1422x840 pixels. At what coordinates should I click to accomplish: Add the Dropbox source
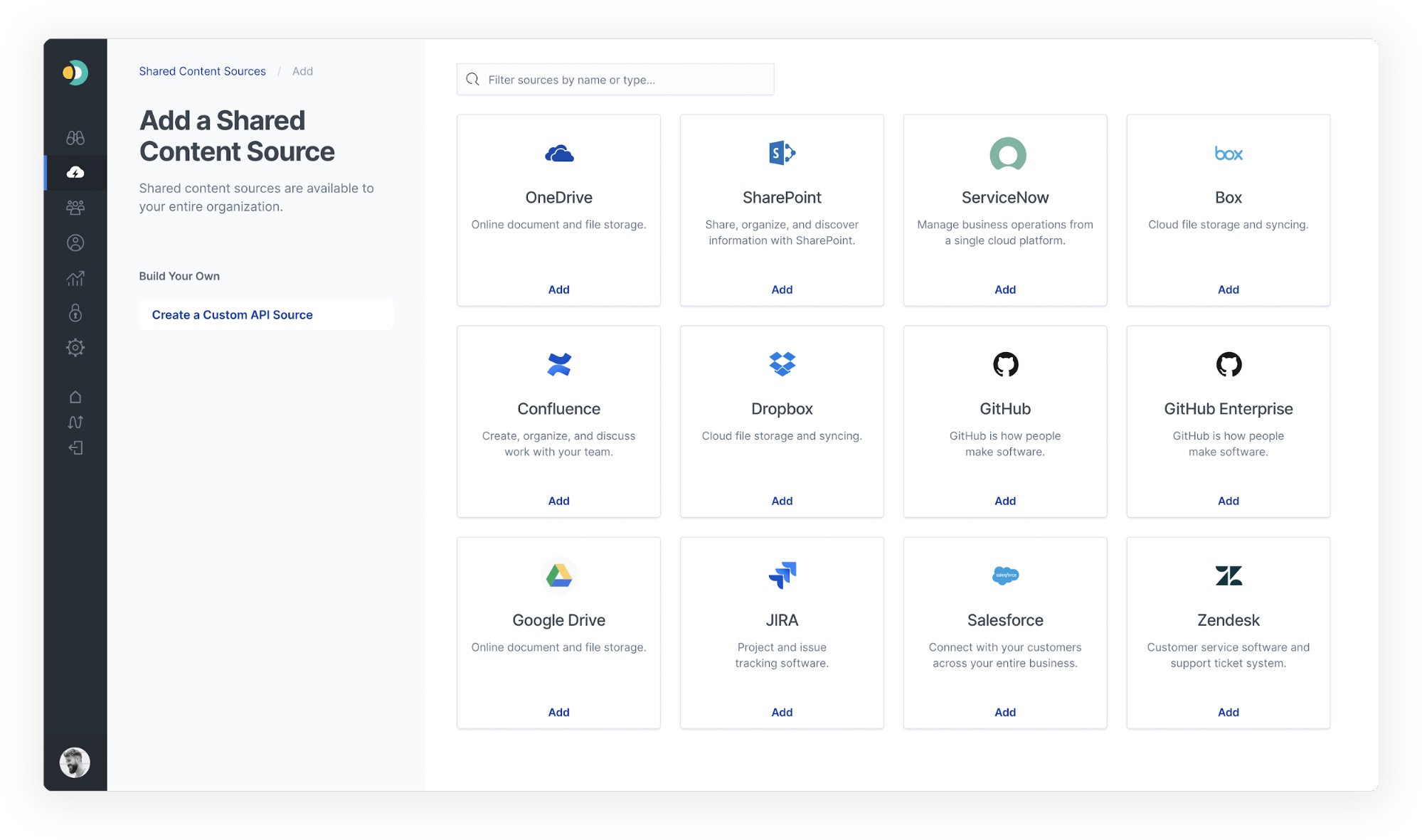(x=782, y=501)
